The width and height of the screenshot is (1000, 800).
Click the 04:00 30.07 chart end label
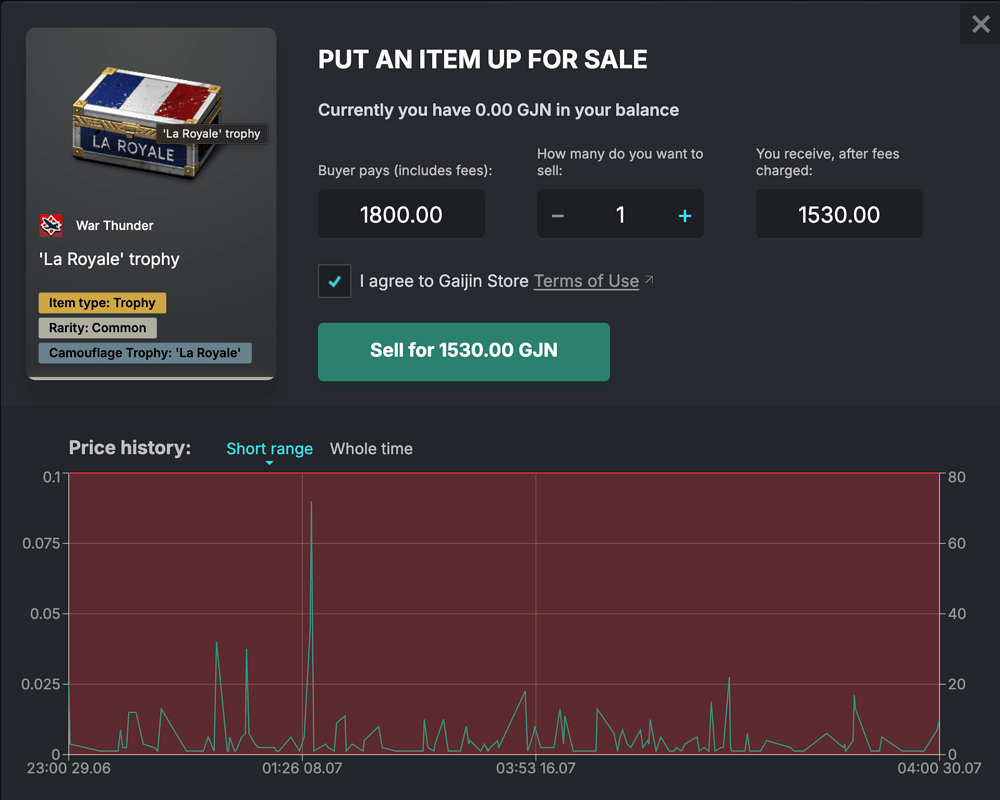(x=939, y=768)
